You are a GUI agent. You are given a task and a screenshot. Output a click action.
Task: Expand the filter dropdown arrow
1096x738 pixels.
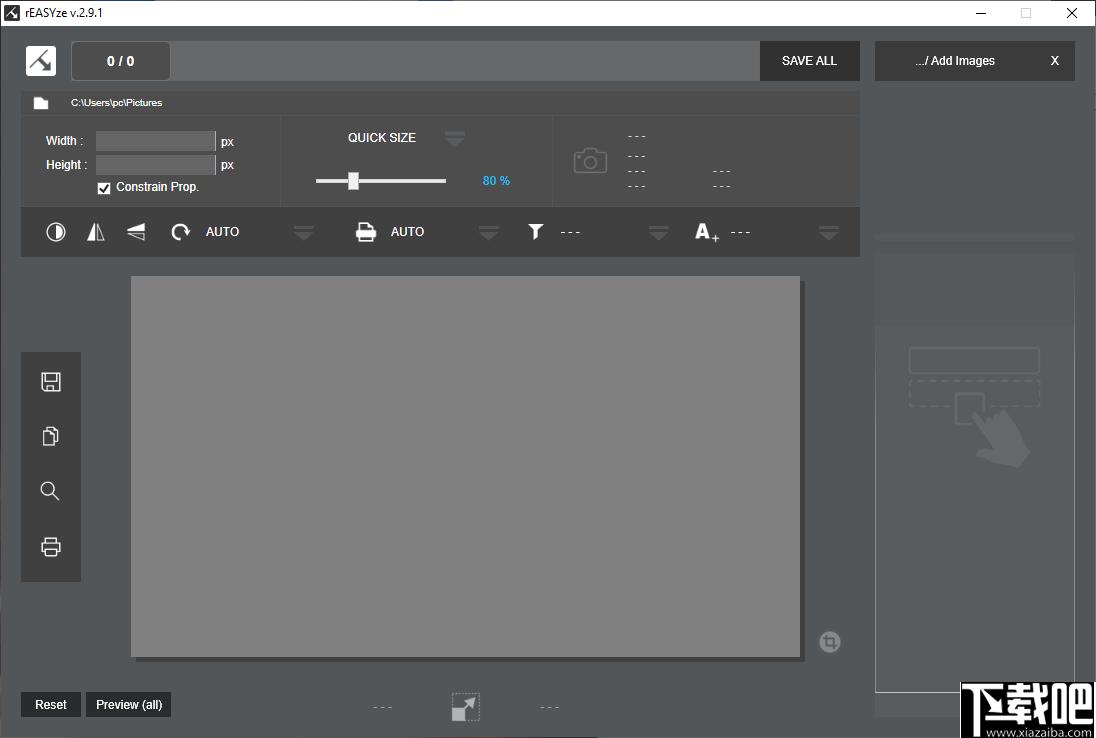click(659, 233)
